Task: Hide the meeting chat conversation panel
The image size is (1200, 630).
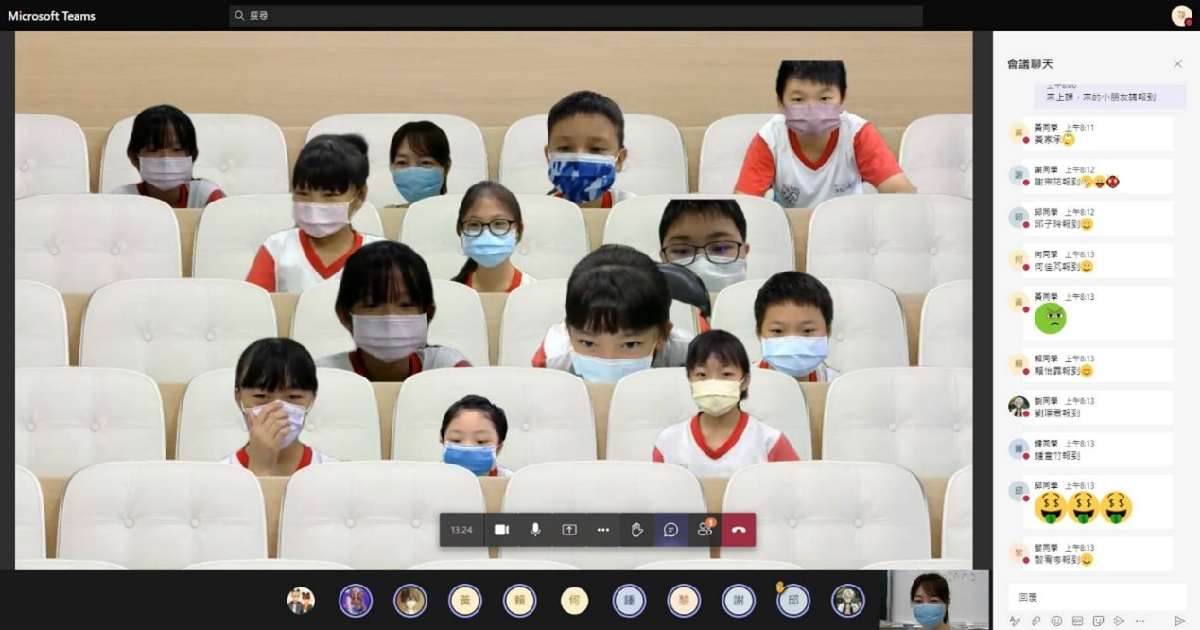Action: (x=671, y=530)
